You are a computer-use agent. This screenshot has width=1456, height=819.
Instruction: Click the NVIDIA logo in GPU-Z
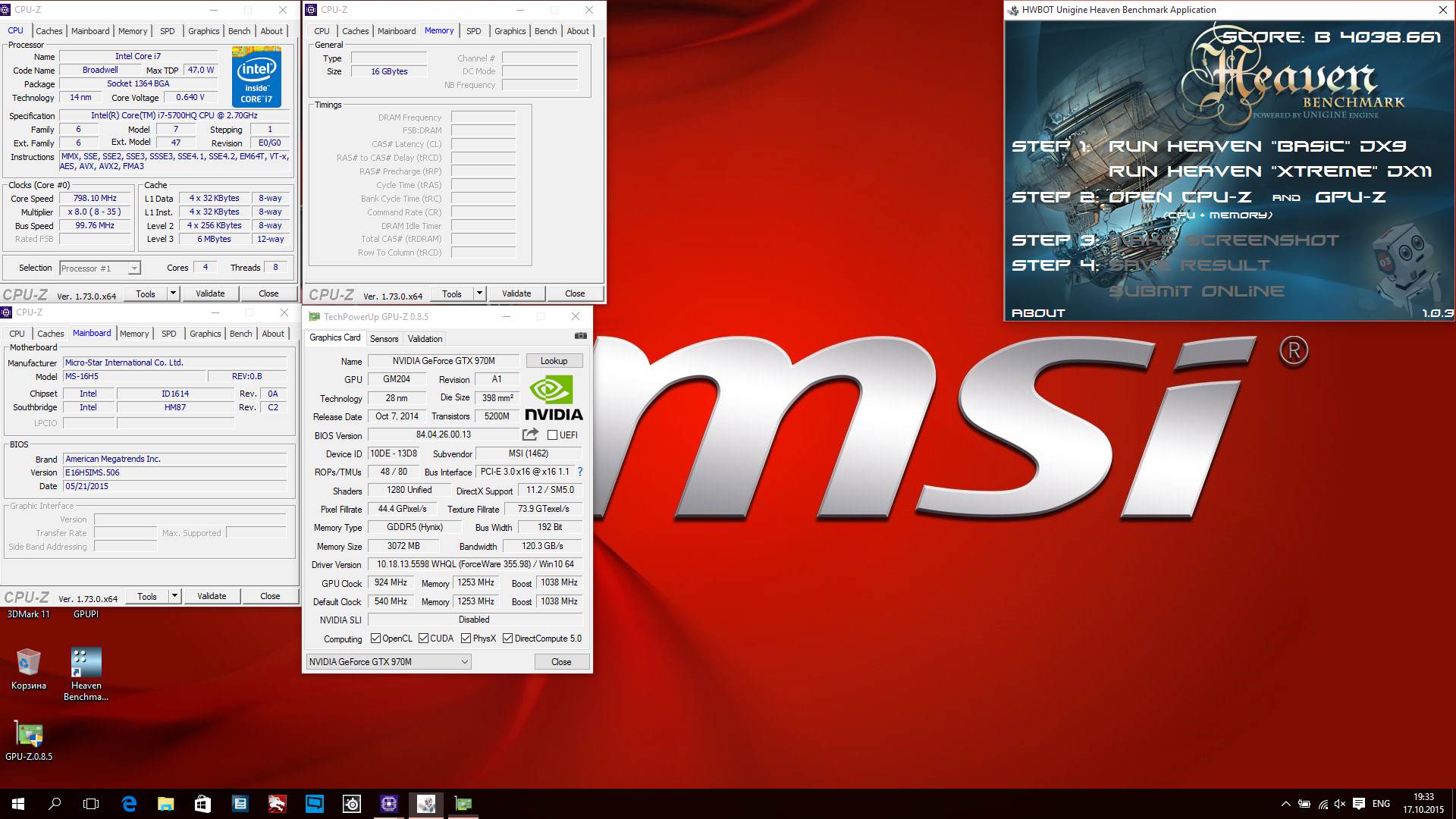(554, 397)
